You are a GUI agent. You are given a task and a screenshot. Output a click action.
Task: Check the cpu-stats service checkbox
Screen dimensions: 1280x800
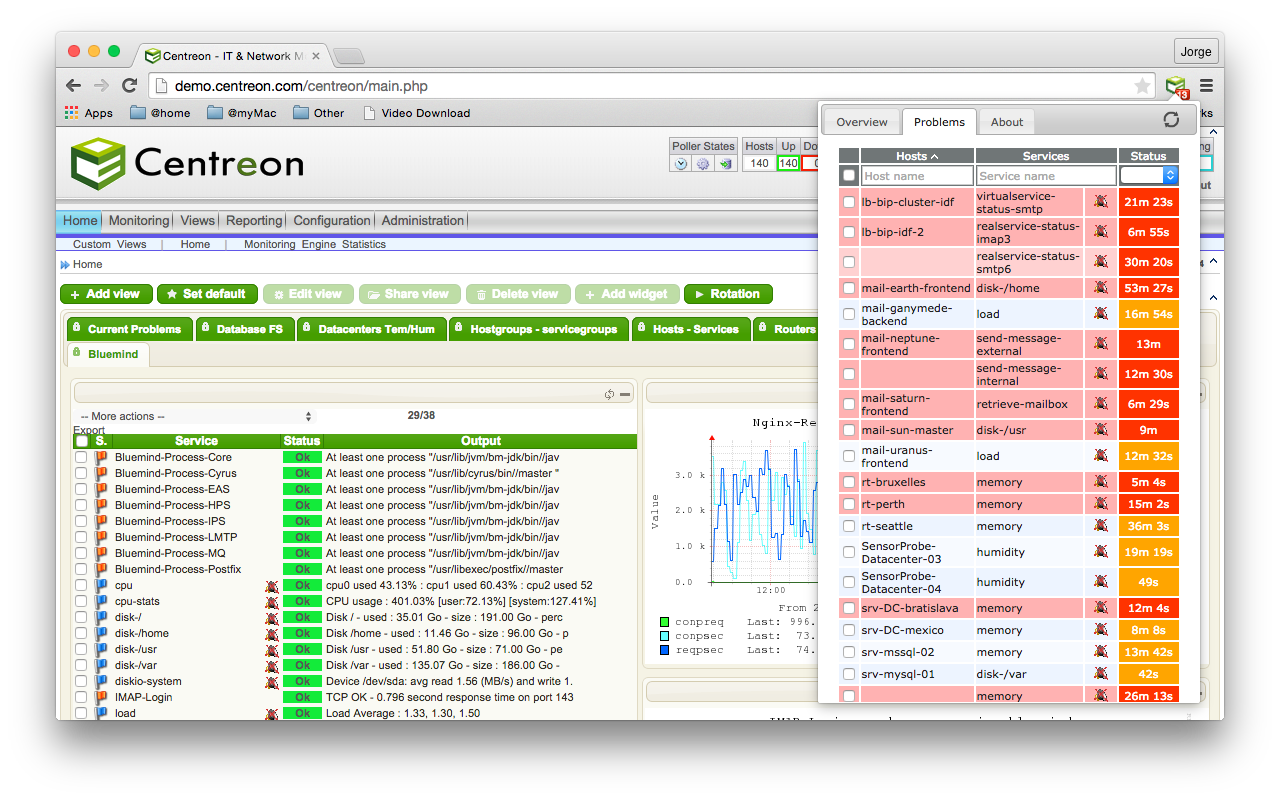click(81, 601)
